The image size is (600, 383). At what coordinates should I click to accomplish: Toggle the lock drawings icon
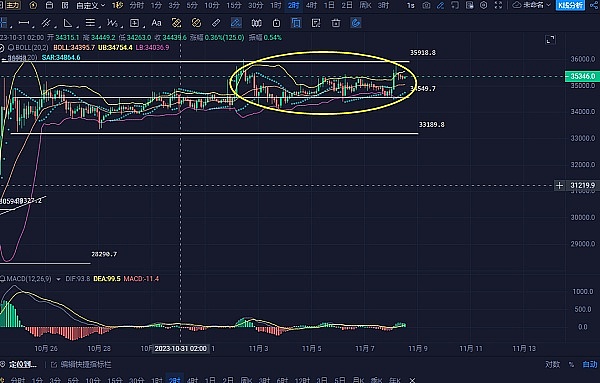pyautogui.click(x=276, y=23)
